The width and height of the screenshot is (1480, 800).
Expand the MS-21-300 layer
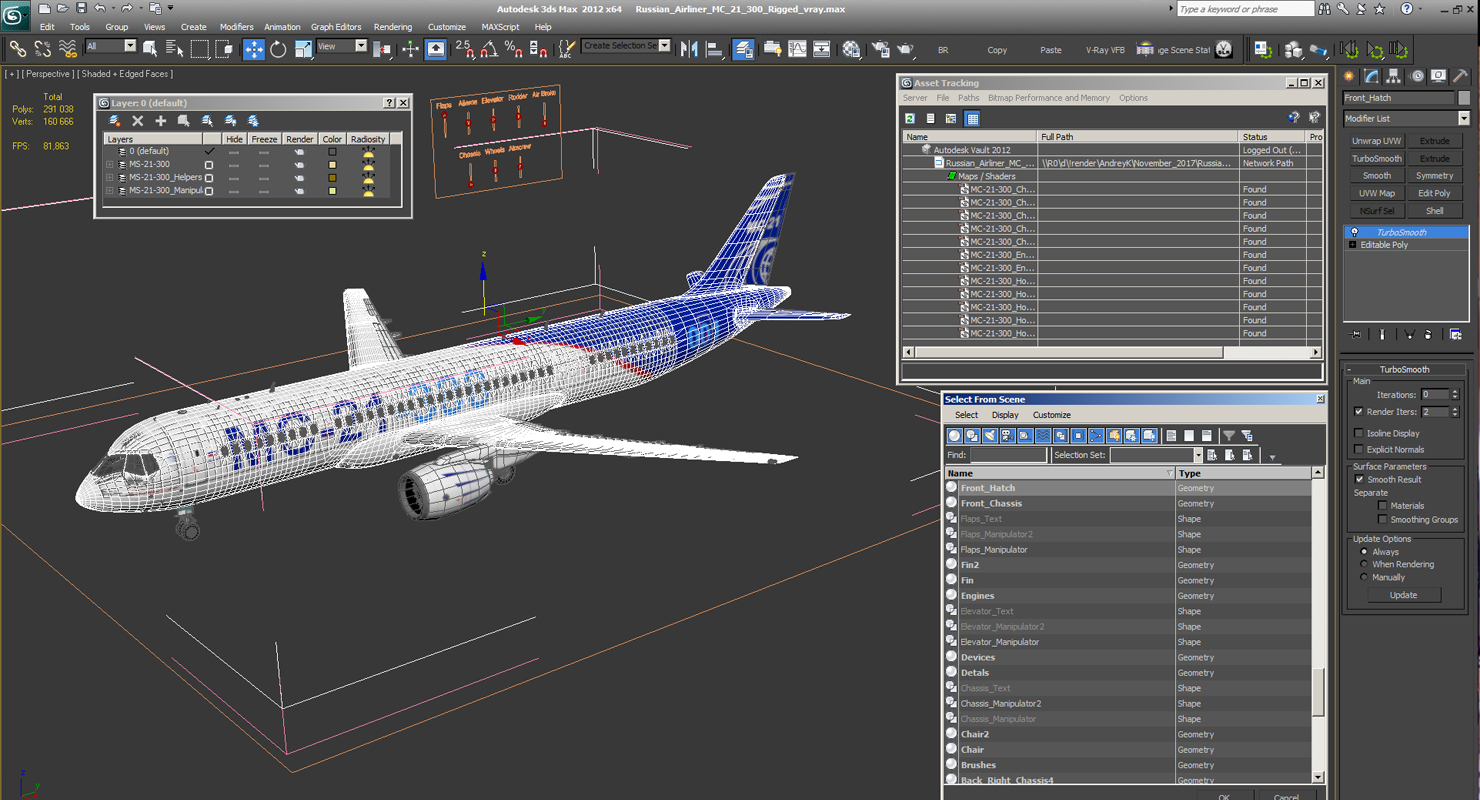point(110,164)
